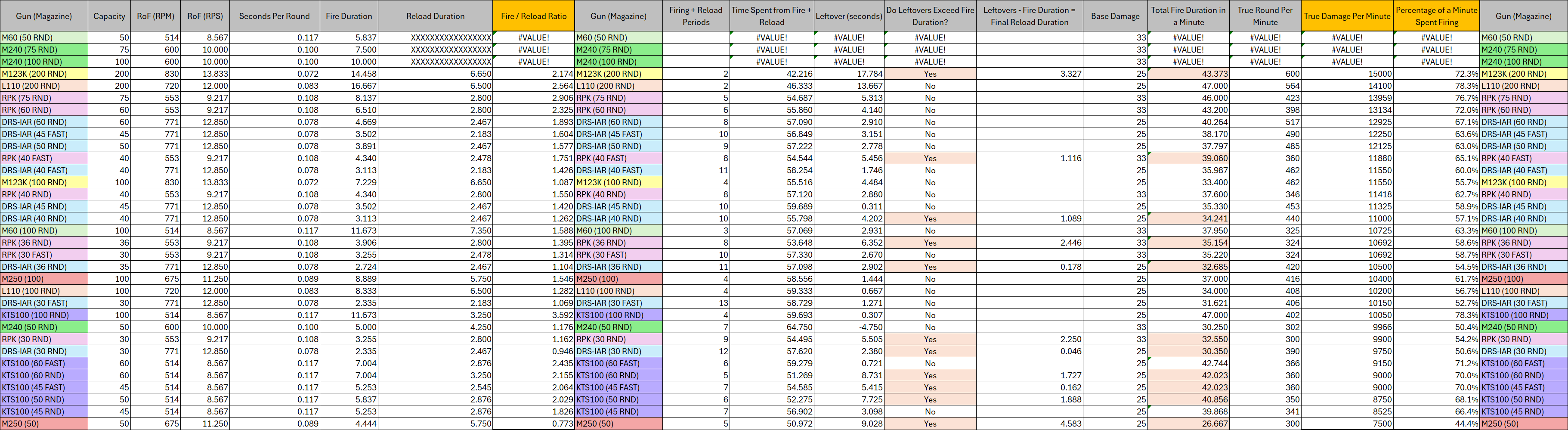Click RoF (RPS) 10.000 for M240 (75 RND)

(205, 50)
